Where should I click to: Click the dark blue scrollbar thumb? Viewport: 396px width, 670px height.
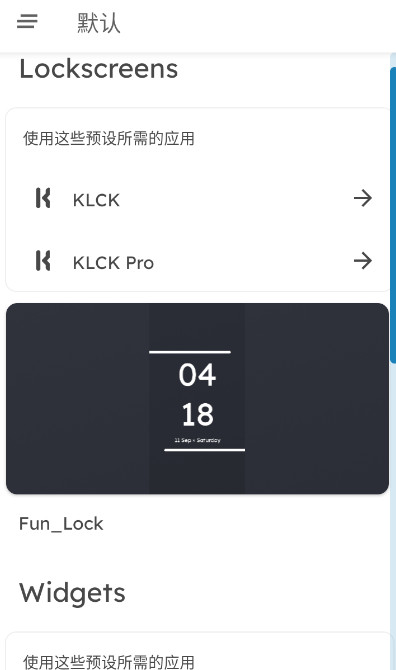click(x=393, y=215)
